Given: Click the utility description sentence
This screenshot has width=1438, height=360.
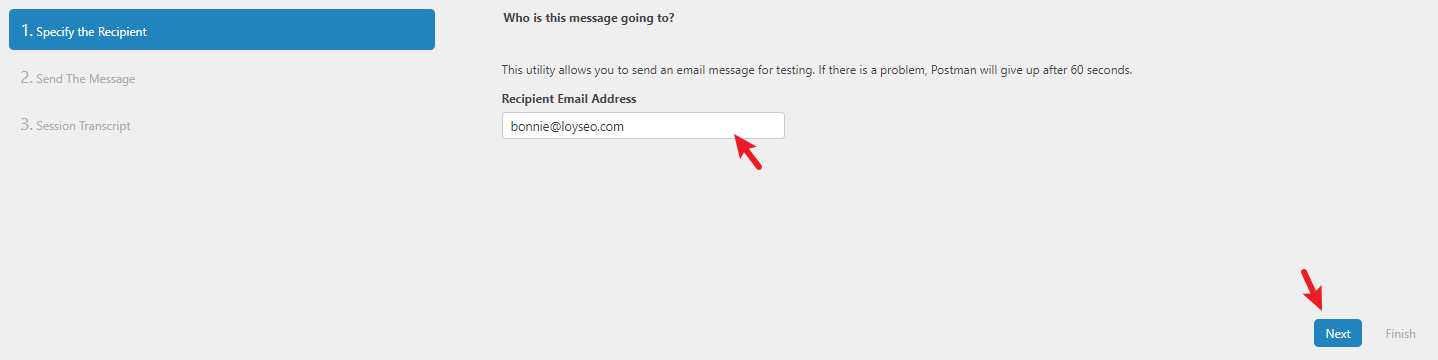Looking at the screenshot, I should tap(816, 70).
